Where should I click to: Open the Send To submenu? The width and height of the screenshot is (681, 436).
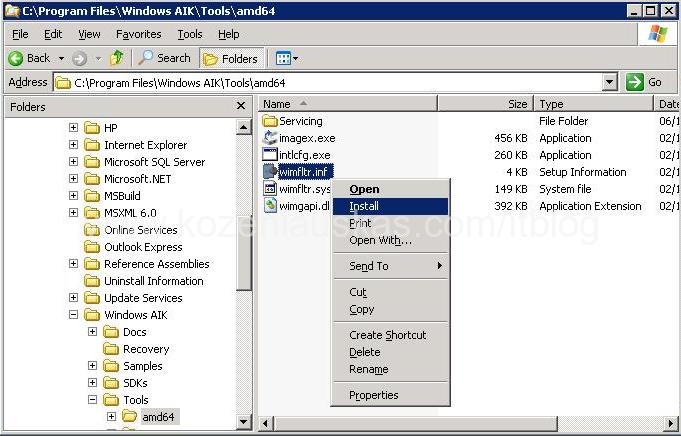pyautogui.click(x=390, y=266)
